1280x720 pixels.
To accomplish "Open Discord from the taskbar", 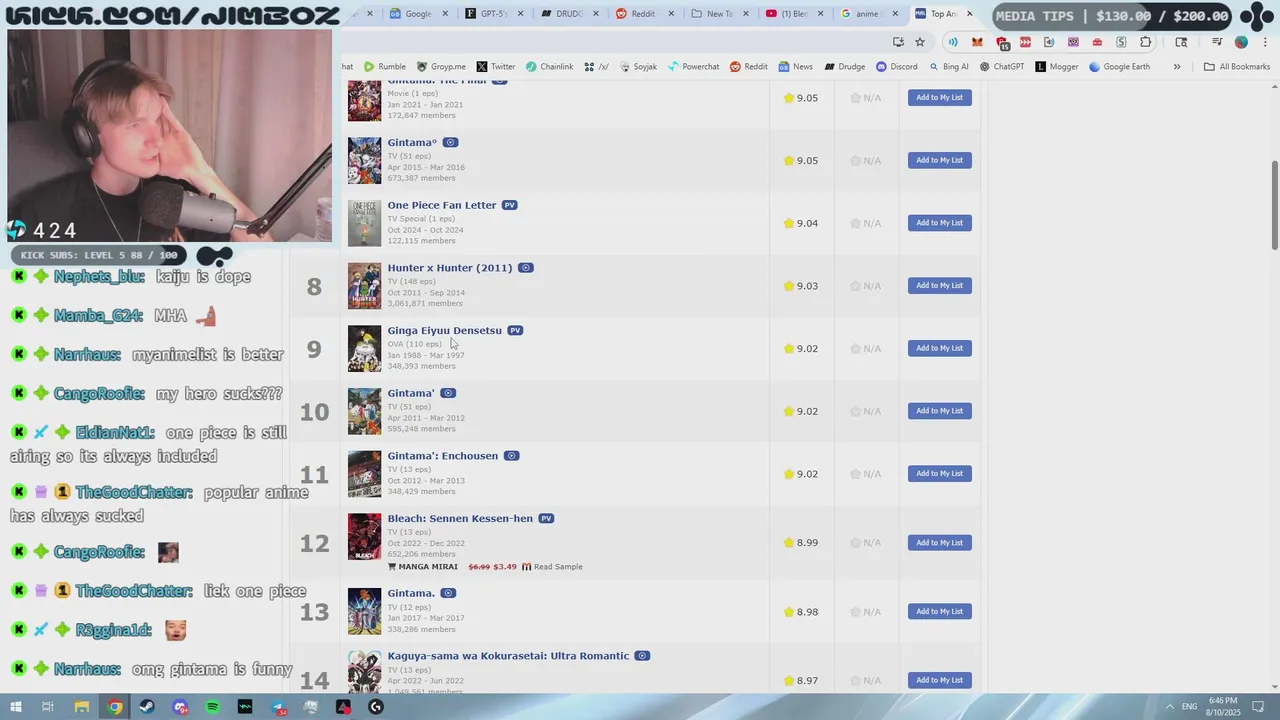I will tap(180, 707).
